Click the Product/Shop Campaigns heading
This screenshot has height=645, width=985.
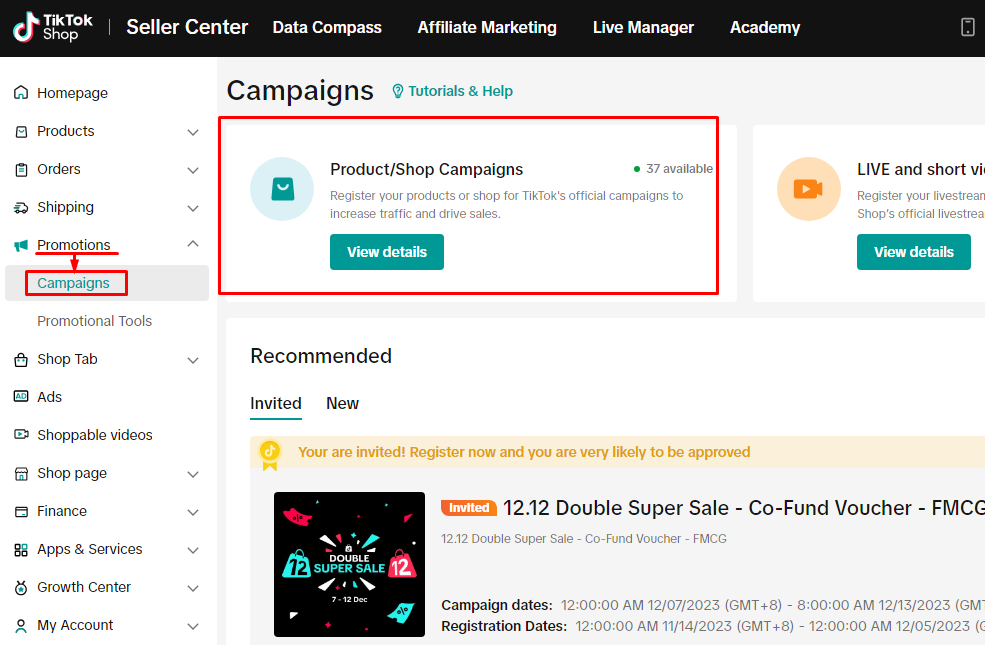(427, 170)
